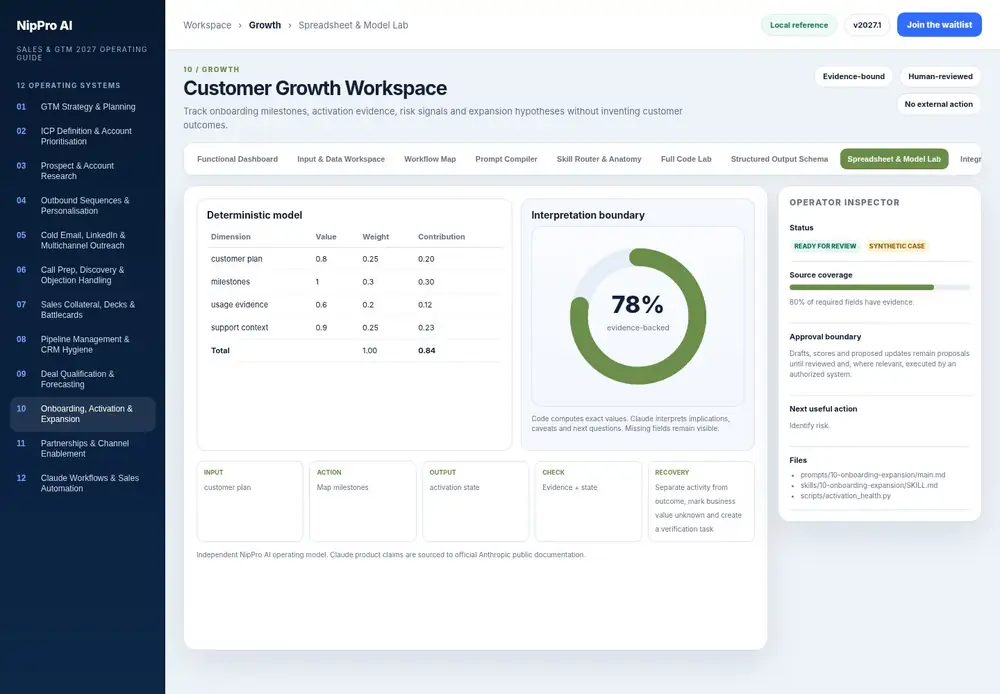Click the prompts/10-onboarding-expansion/main.md file
Image resolution: width=1000 pixels, height=694 pixels.
(872, 475)
